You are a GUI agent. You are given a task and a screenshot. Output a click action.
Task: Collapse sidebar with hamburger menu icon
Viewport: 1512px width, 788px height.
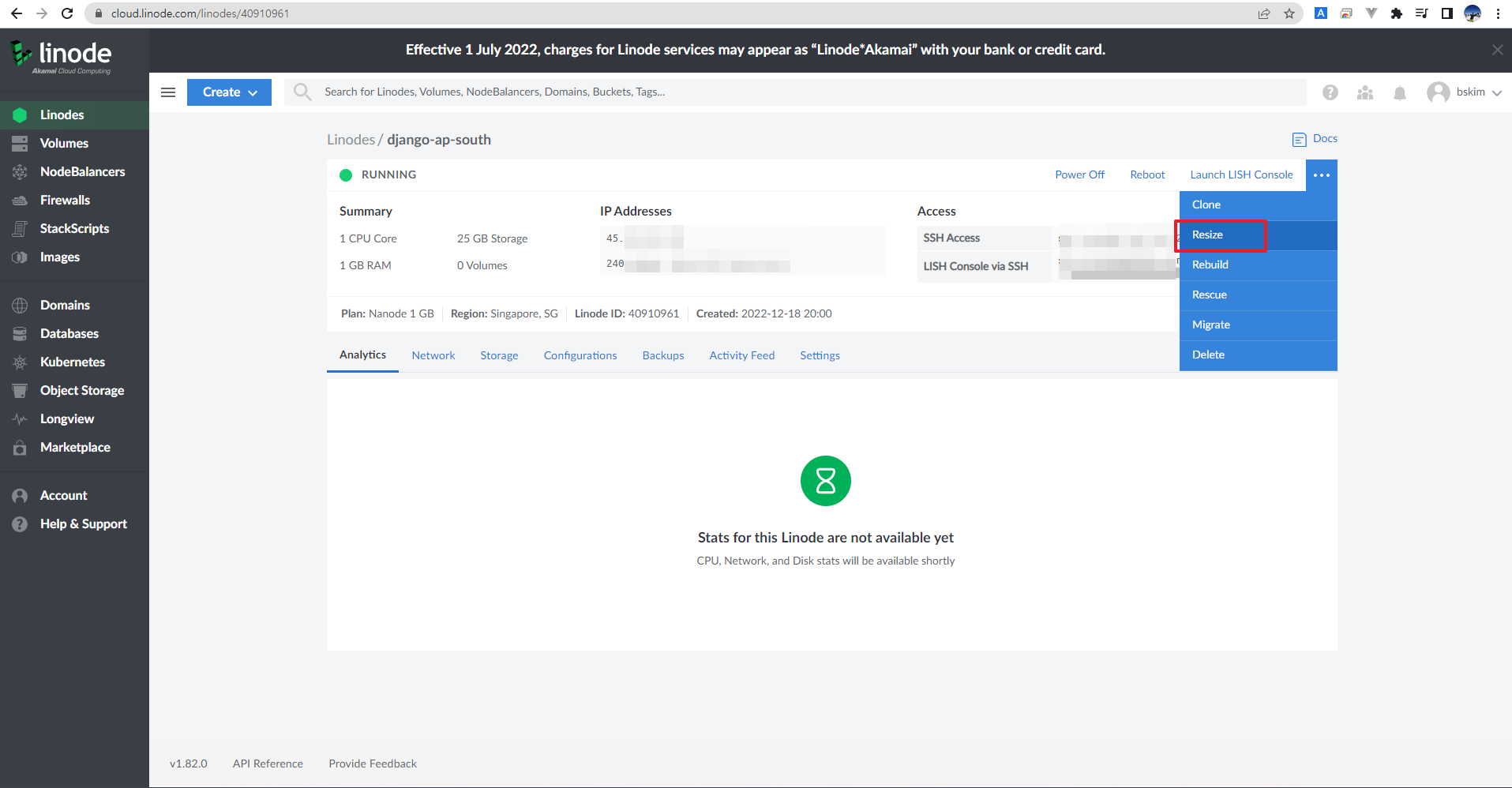168,92
